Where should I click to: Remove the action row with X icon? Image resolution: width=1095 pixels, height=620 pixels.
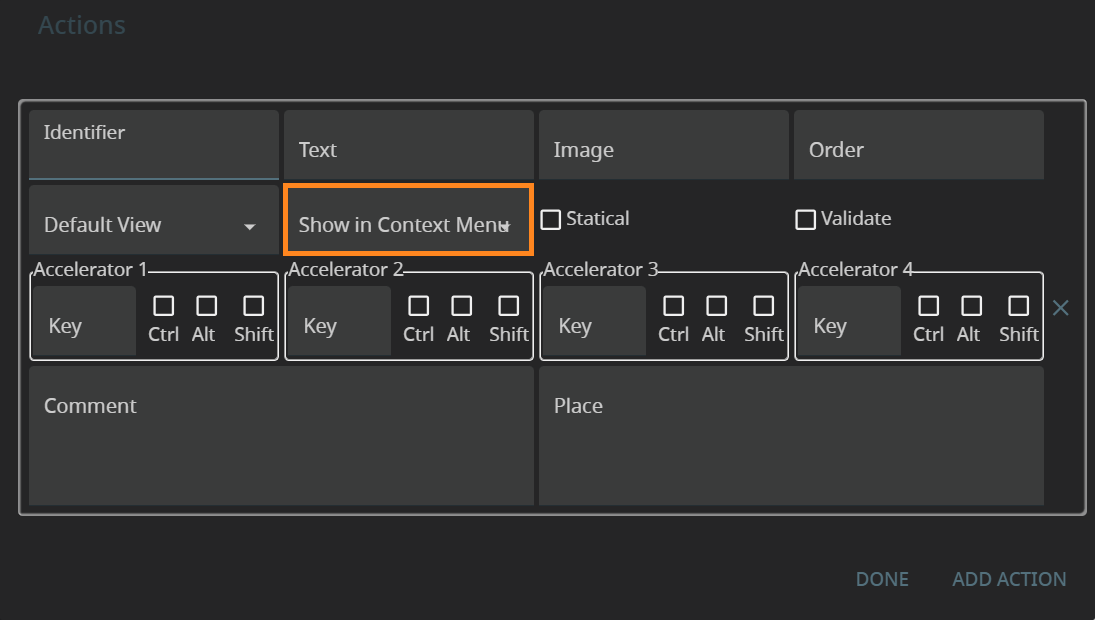point(1061,308)
